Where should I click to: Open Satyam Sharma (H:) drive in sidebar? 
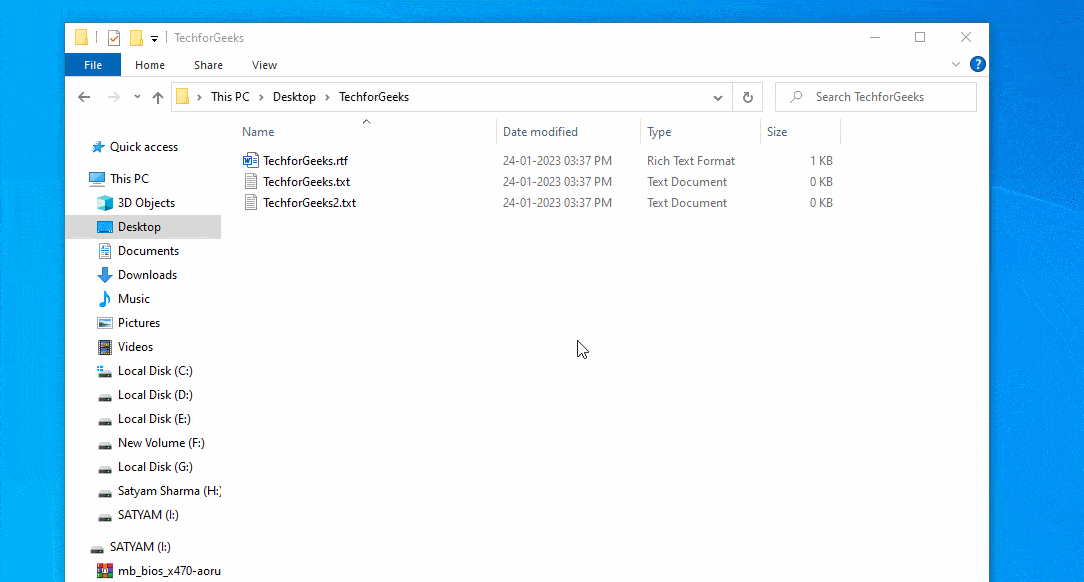(x=169, y=491)
